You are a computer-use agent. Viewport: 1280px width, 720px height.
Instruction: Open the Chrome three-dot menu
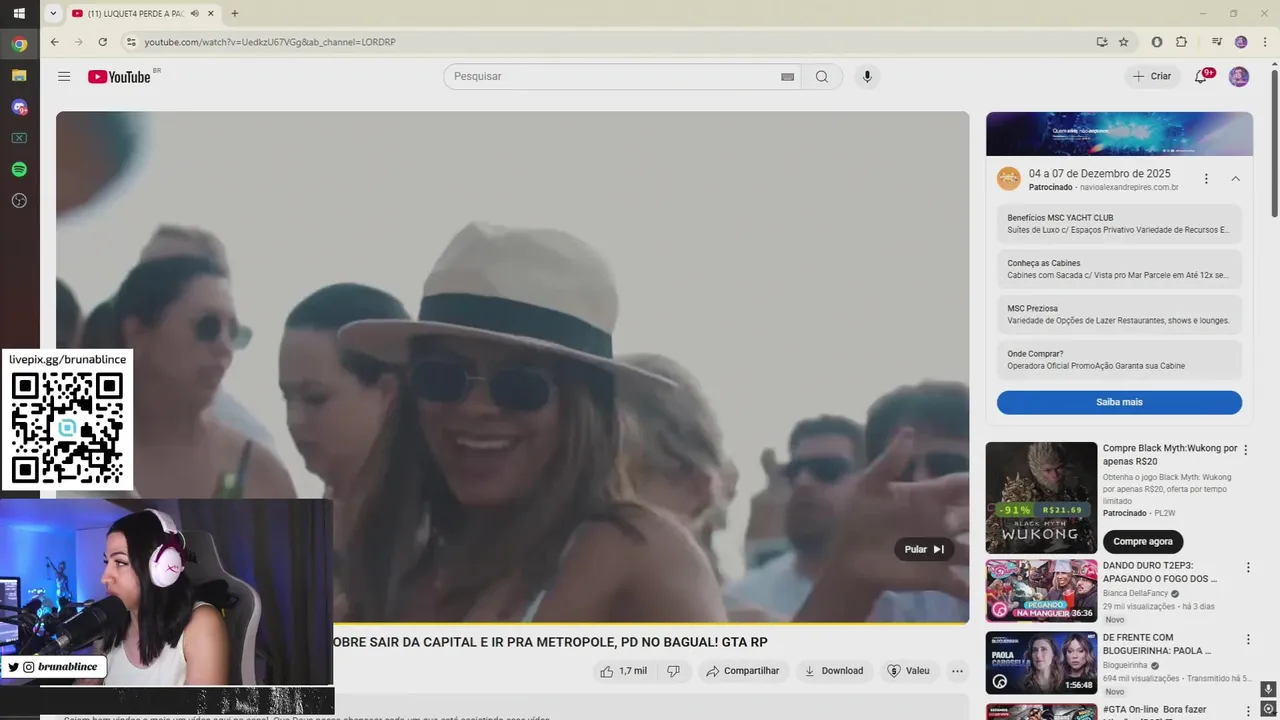[1263, 42]
